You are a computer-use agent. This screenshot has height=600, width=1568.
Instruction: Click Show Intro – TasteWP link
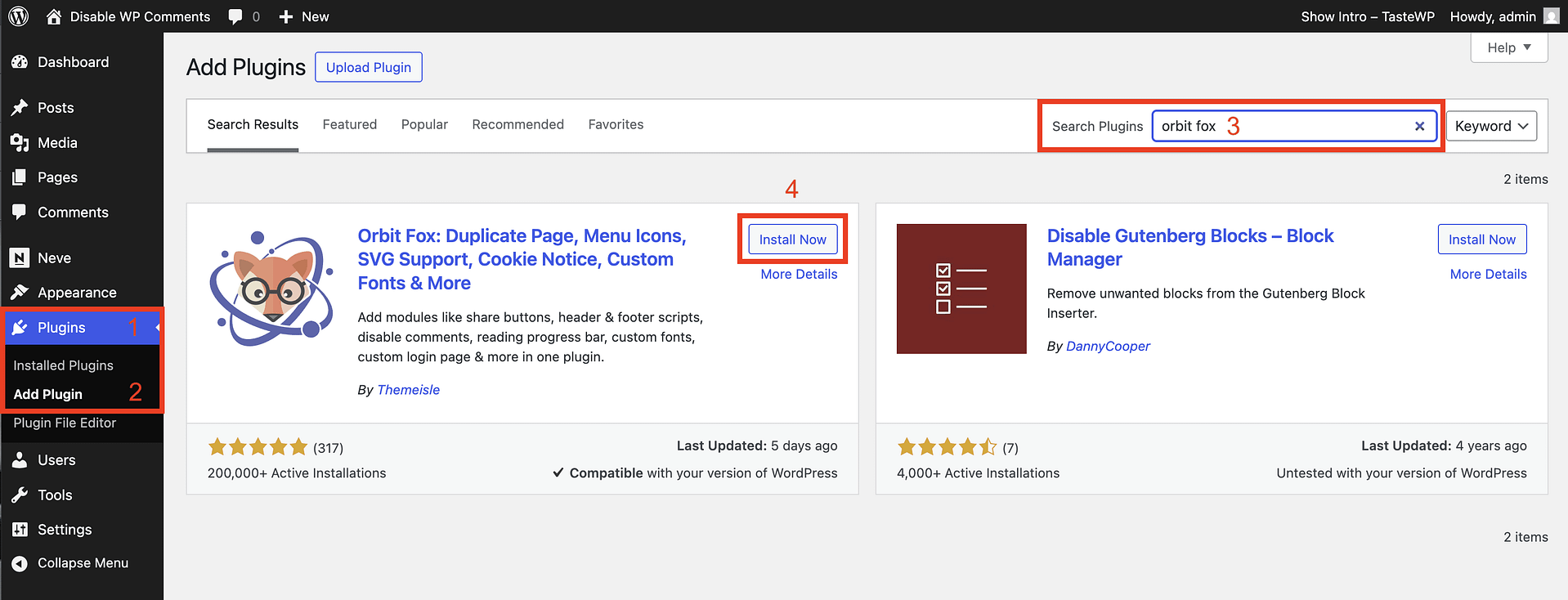point(1368,16)
